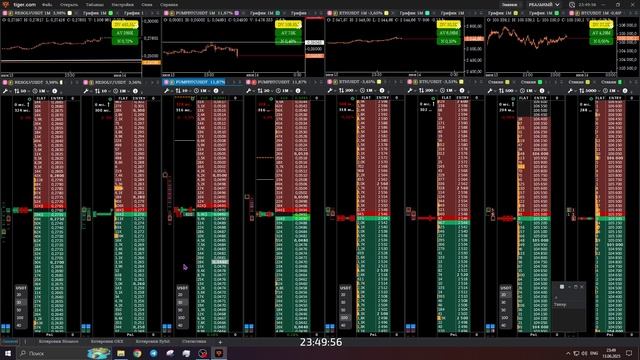Open Windows Start menu

coord(8,353)
